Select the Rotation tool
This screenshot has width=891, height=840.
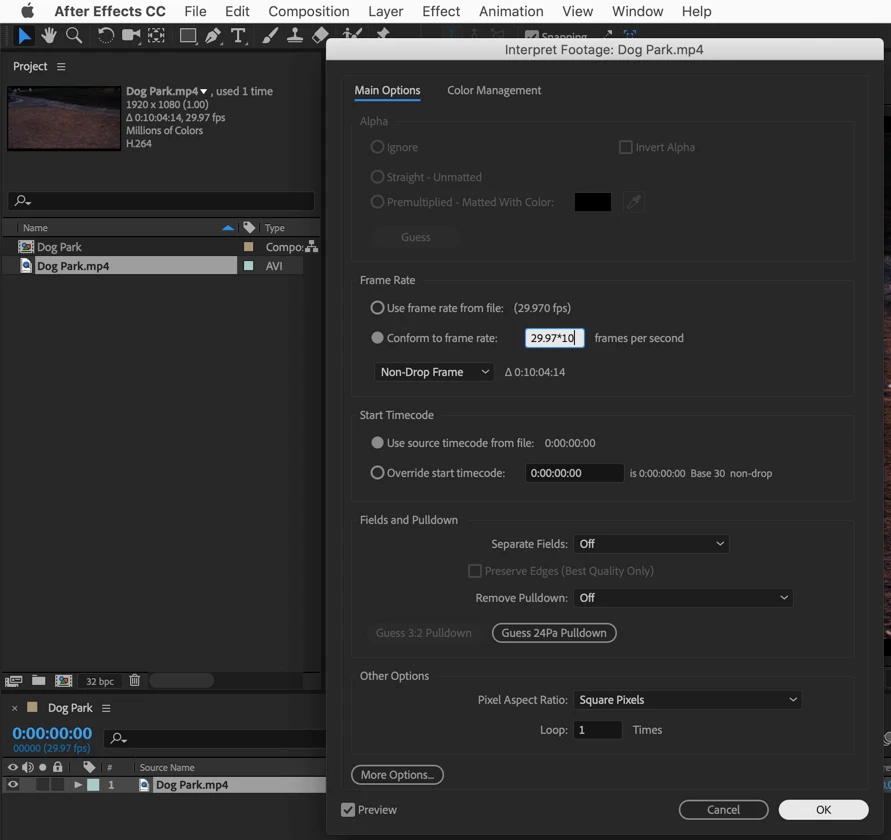pyautogui.click(x=106, y=36)
